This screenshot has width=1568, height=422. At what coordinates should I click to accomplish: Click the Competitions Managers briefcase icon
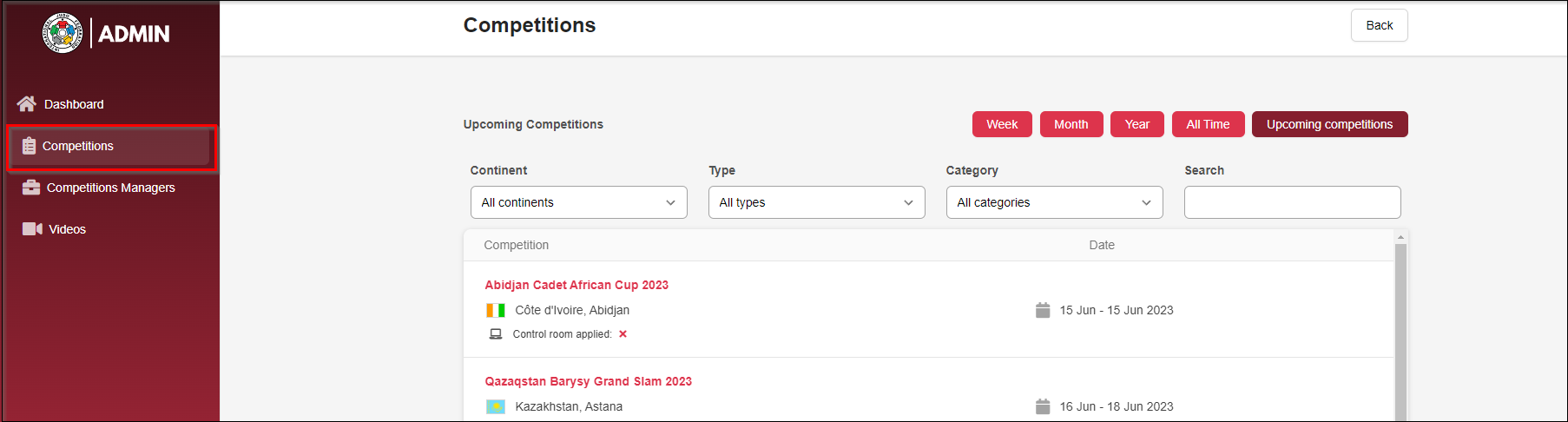31,188
